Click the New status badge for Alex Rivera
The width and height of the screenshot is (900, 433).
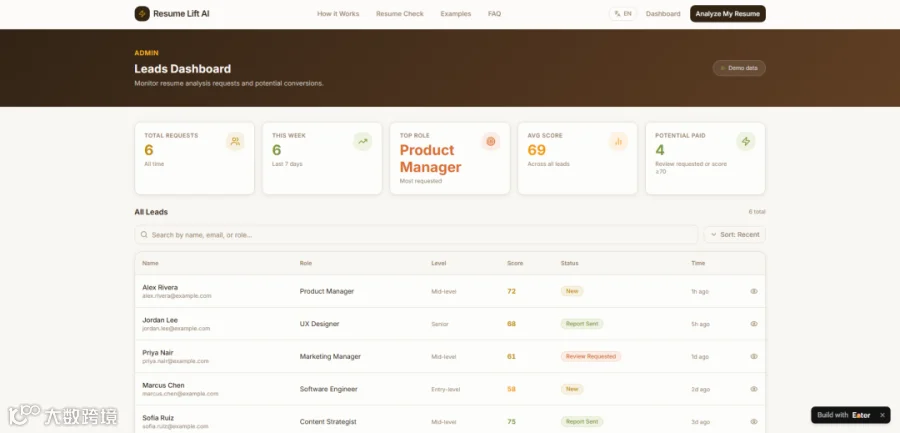coord(572,291)
